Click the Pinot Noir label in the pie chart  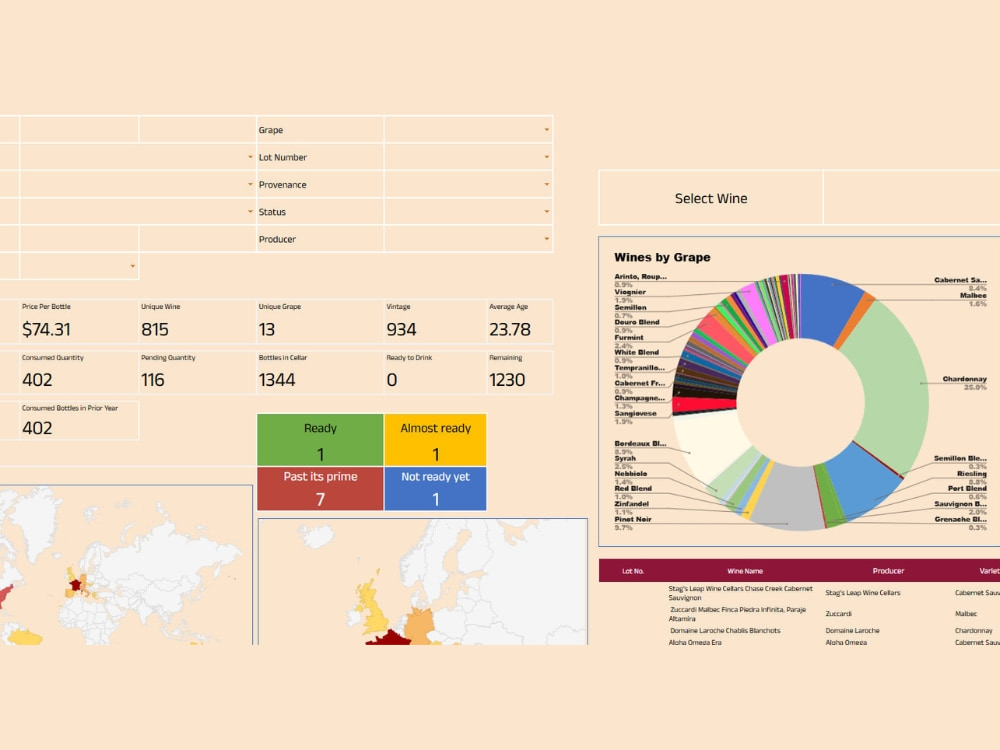click(x=633, y=519)
